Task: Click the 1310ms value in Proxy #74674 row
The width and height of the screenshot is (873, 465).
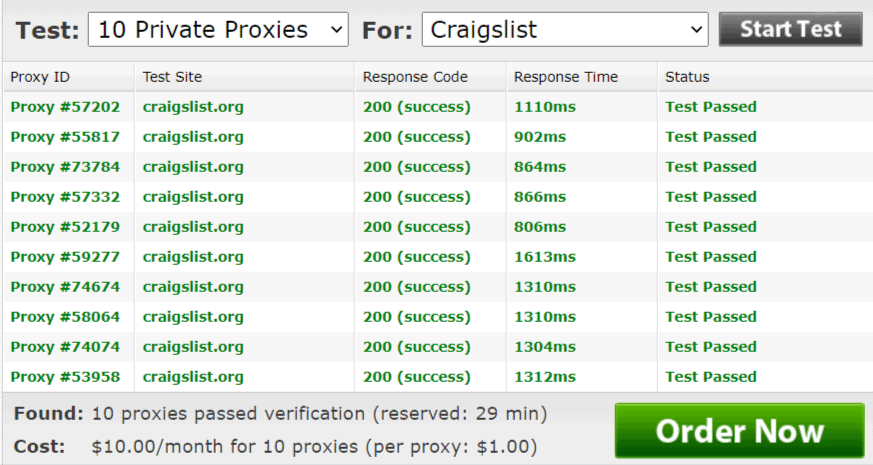Action: point(545,287)
